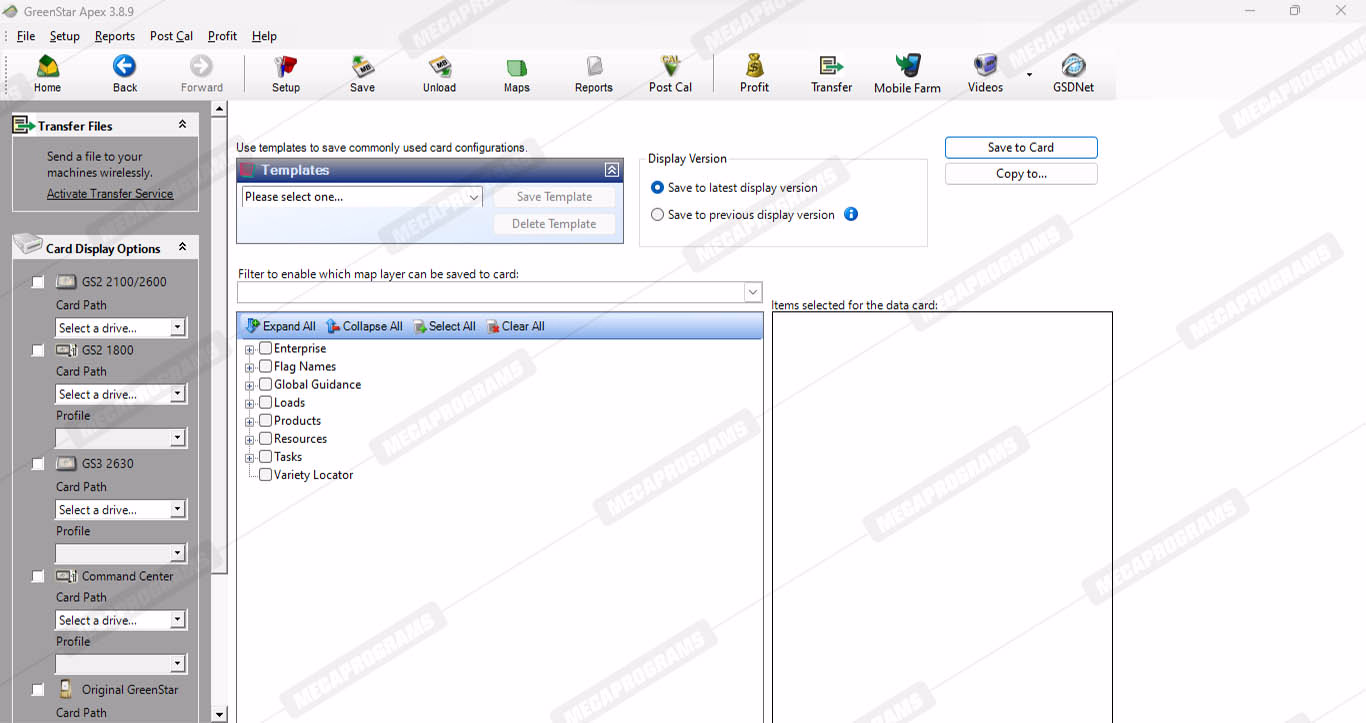
Task: Select Save to latest display version
Action: [657, 187]
